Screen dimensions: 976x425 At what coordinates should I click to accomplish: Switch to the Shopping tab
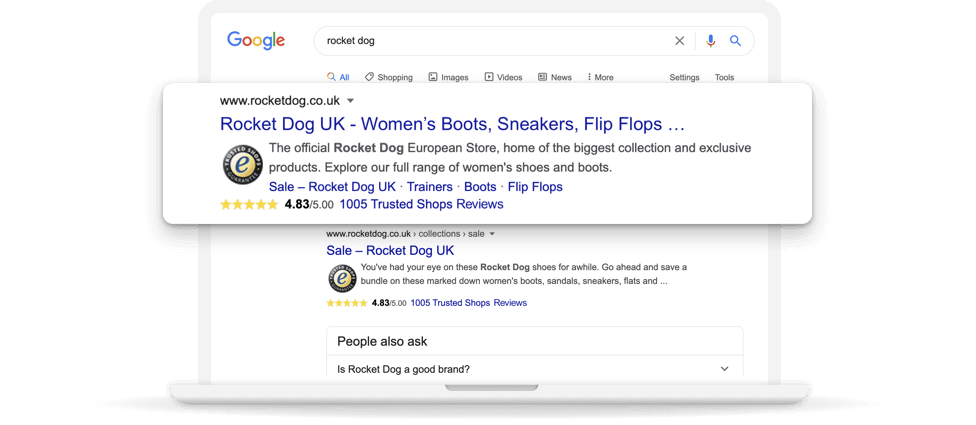click(x=388, y=77)
